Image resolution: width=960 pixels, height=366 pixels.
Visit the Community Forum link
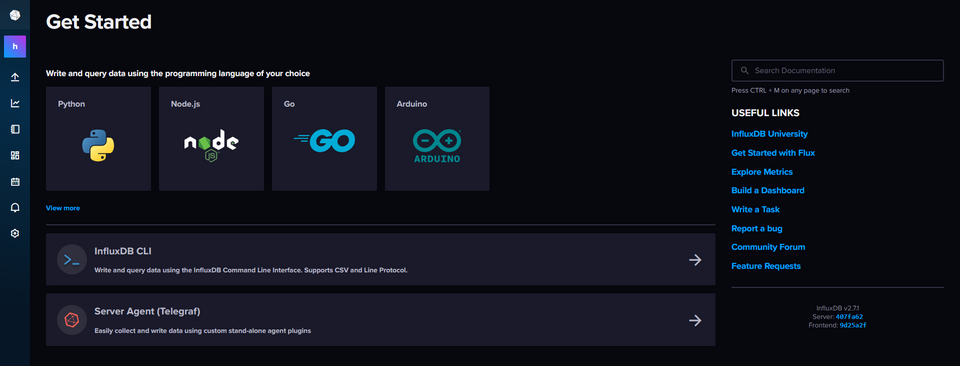click(x=768, y=247)
